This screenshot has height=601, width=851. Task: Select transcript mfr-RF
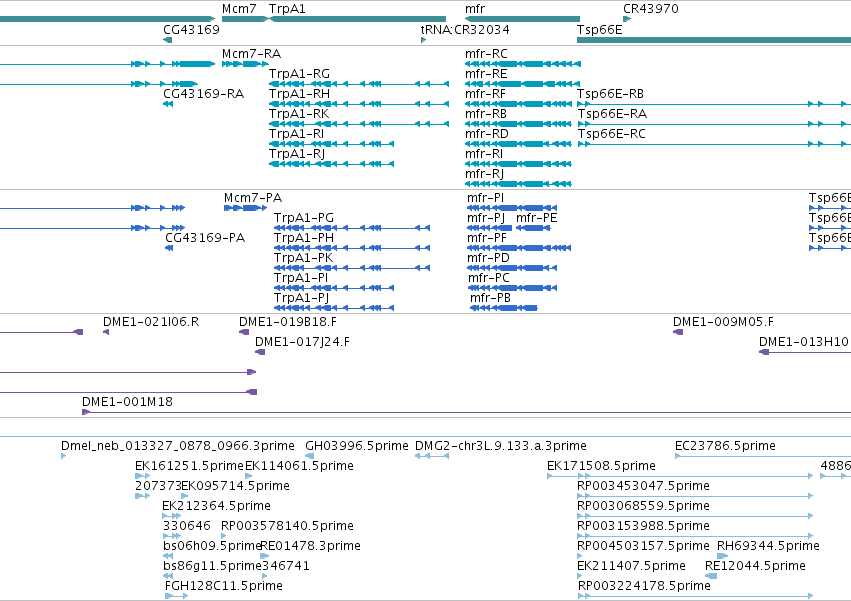pyautogui.click(x=518, y=104)
